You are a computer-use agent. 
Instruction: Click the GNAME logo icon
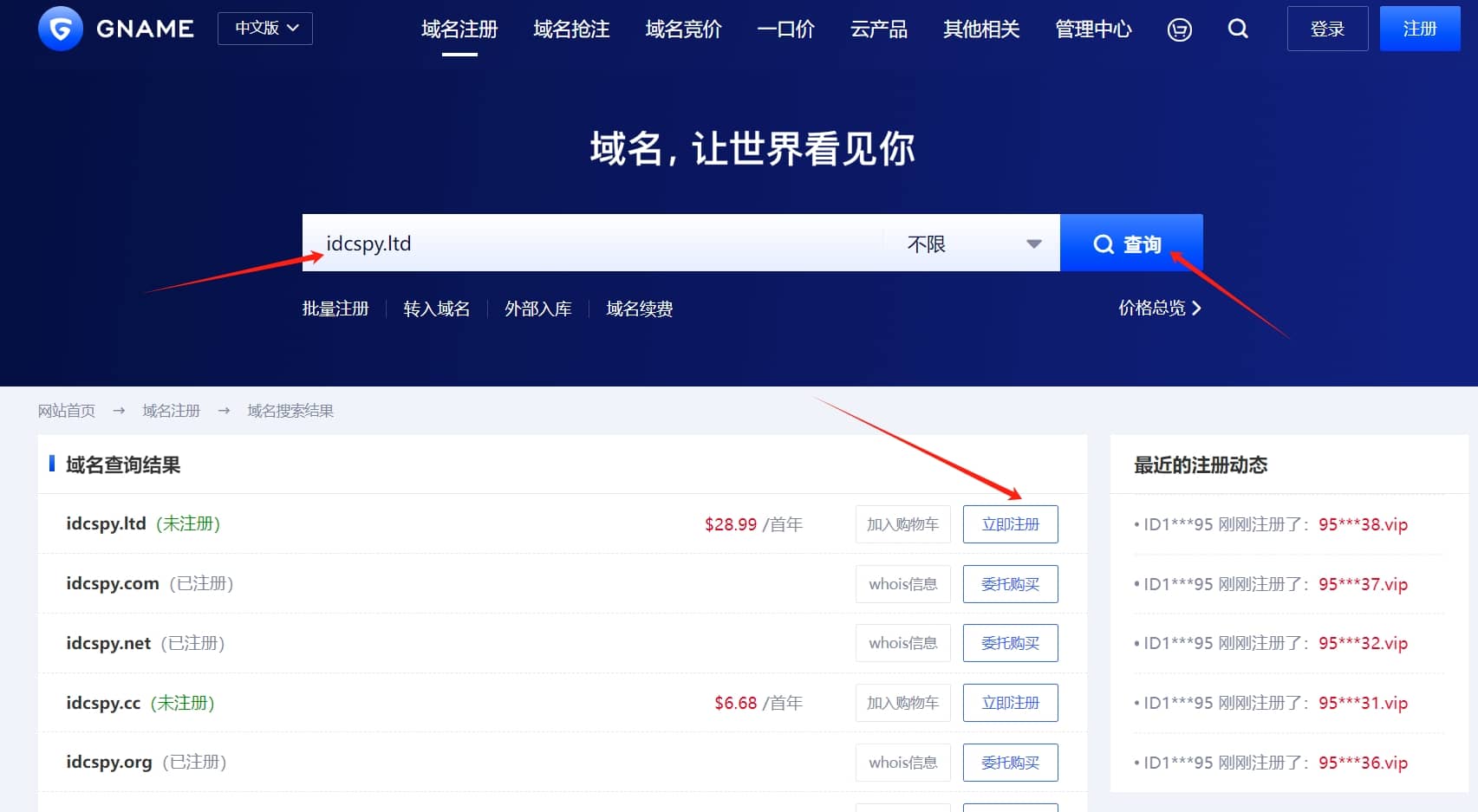61,29
